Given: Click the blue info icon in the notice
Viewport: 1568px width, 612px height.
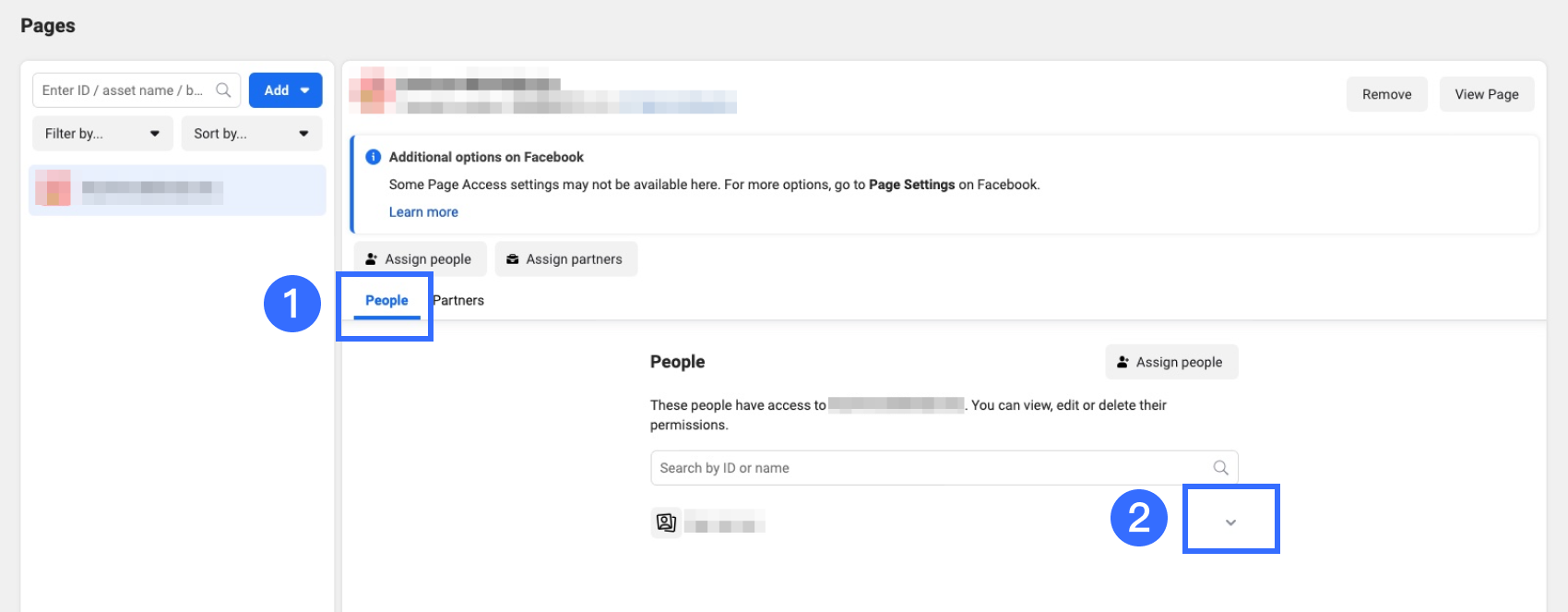Looking at the screenshot, I should [374, 157].
